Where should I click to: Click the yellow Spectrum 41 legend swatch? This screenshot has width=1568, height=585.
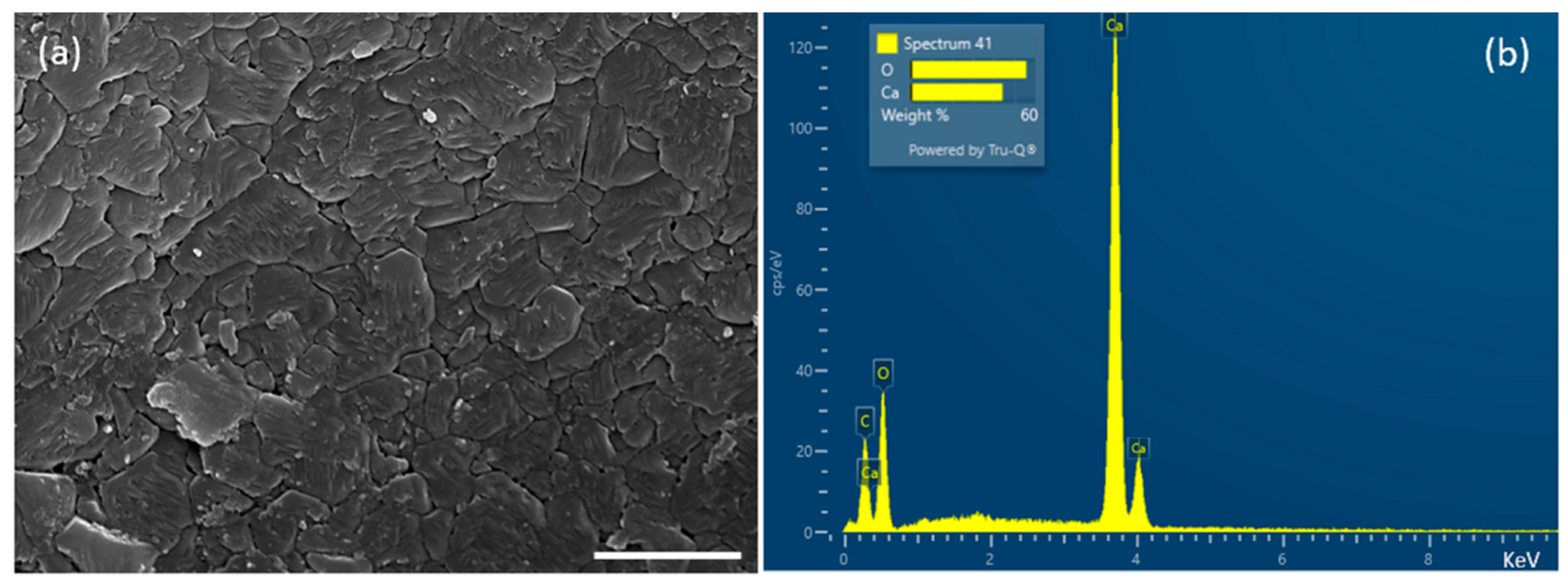[x=887, y=44]
